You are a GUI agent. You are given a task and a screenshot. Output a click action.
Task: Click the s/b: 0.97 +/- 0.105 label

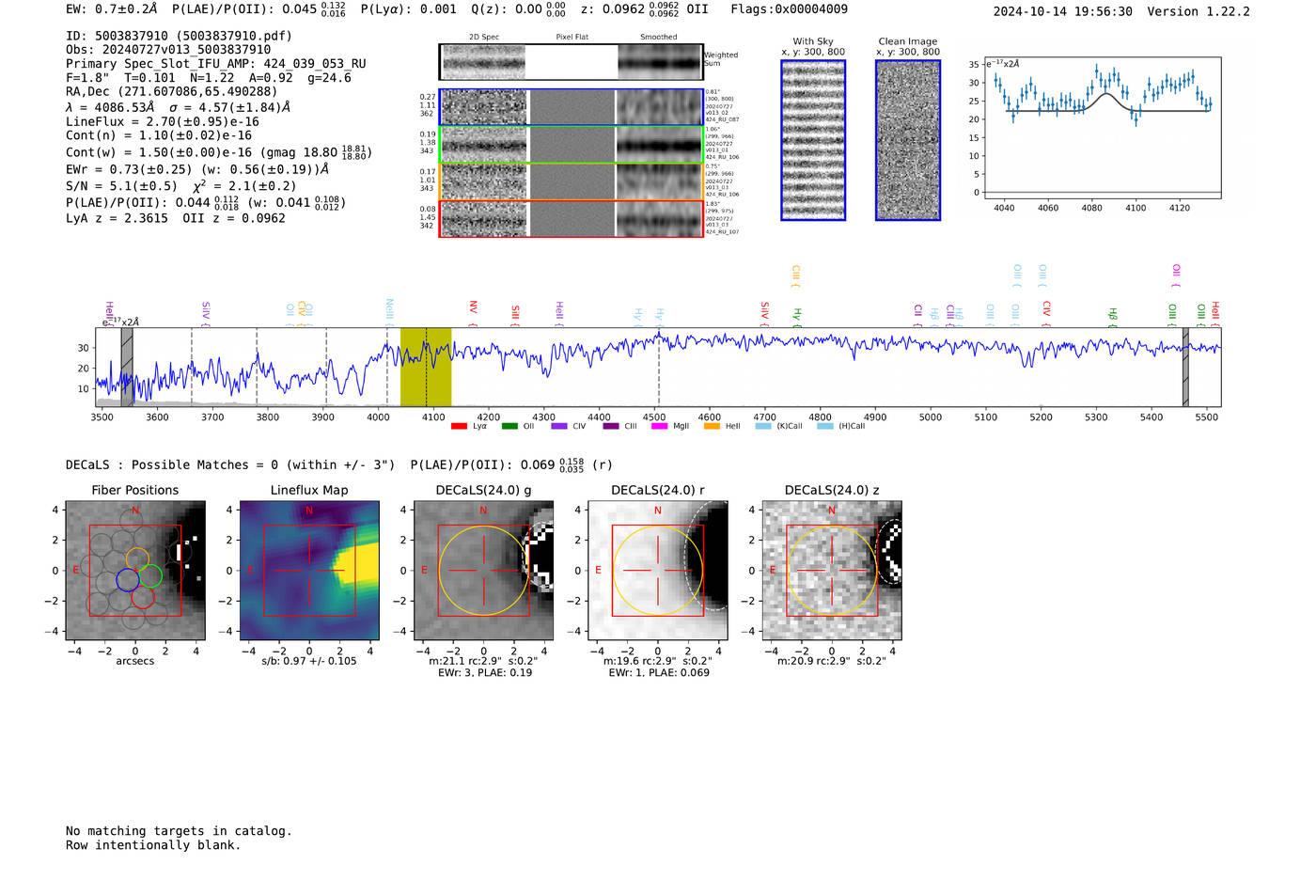pos(309,661)
